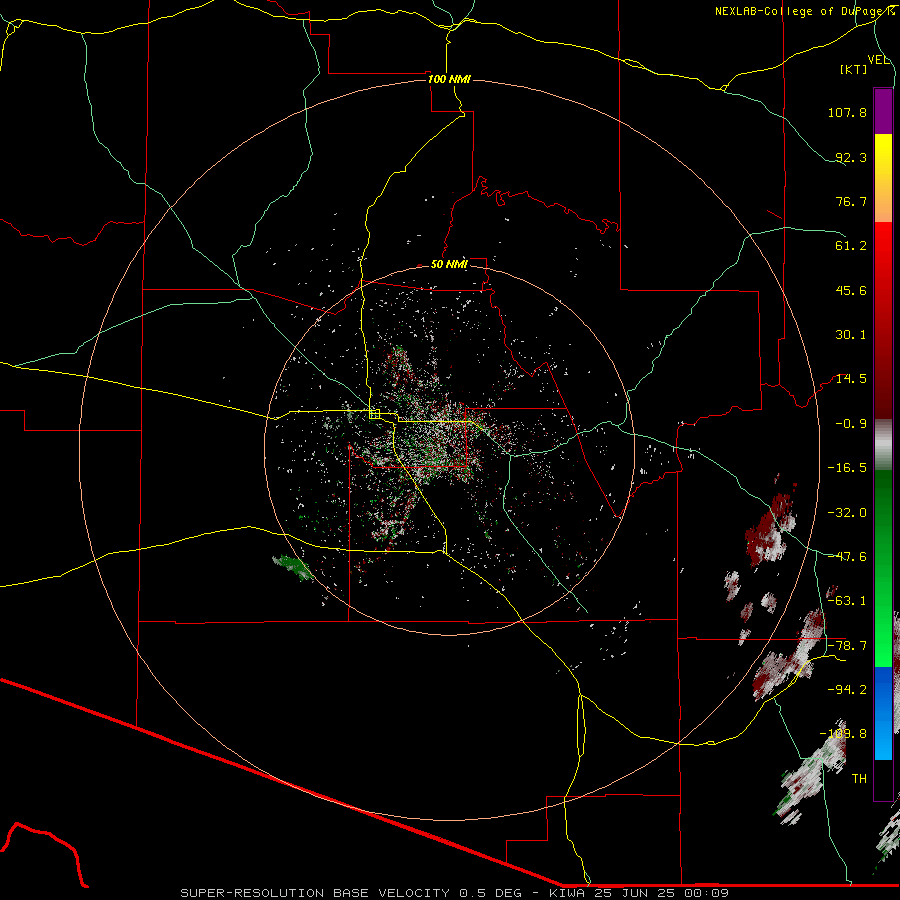The height and width of the screenshot is (900, 900).
Task: Click the [KT] units label
Action: pos(854,69)
